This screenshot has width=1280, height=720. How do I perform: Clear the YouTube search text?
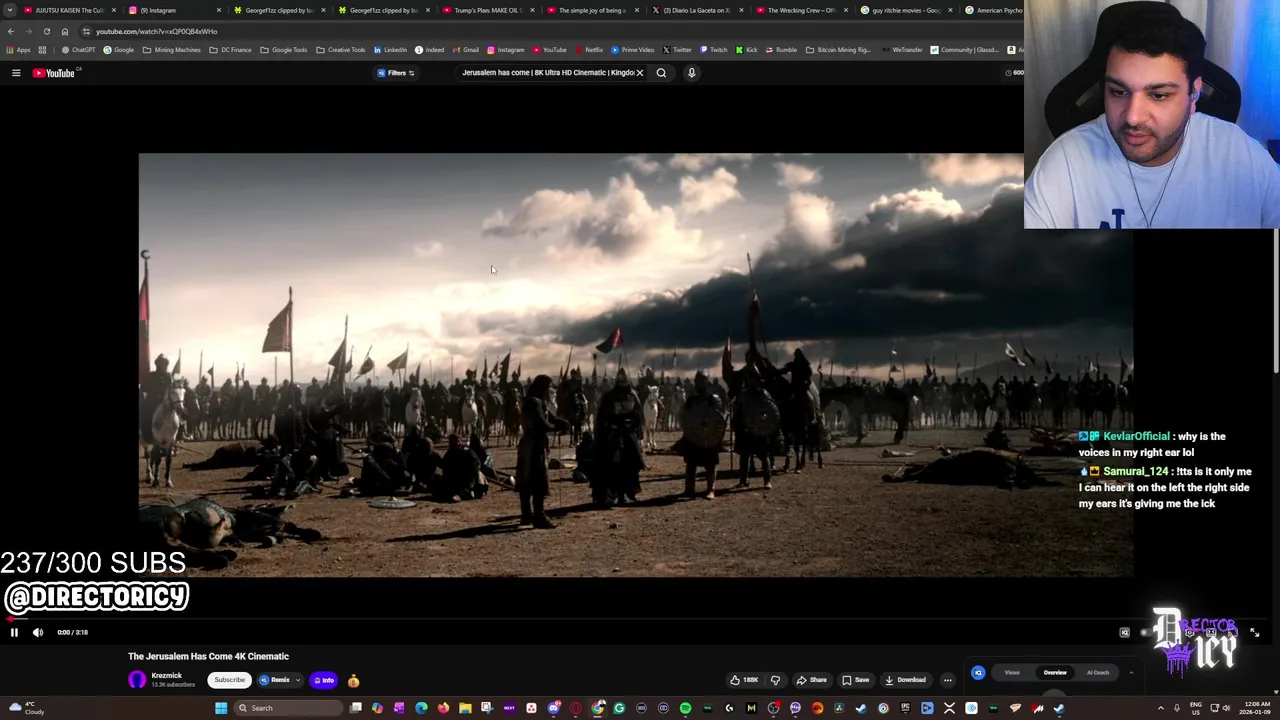(640, 73)
